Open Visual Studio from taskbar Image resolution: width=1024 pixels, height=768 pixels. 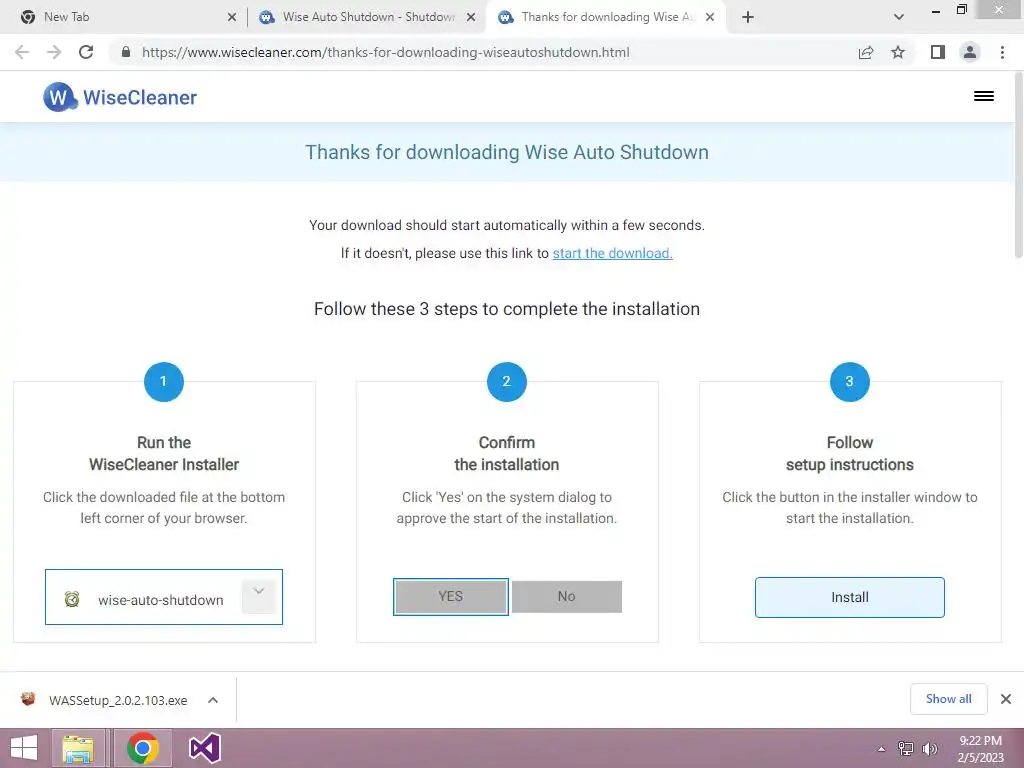pyautogui.click(x=204, y=748)
